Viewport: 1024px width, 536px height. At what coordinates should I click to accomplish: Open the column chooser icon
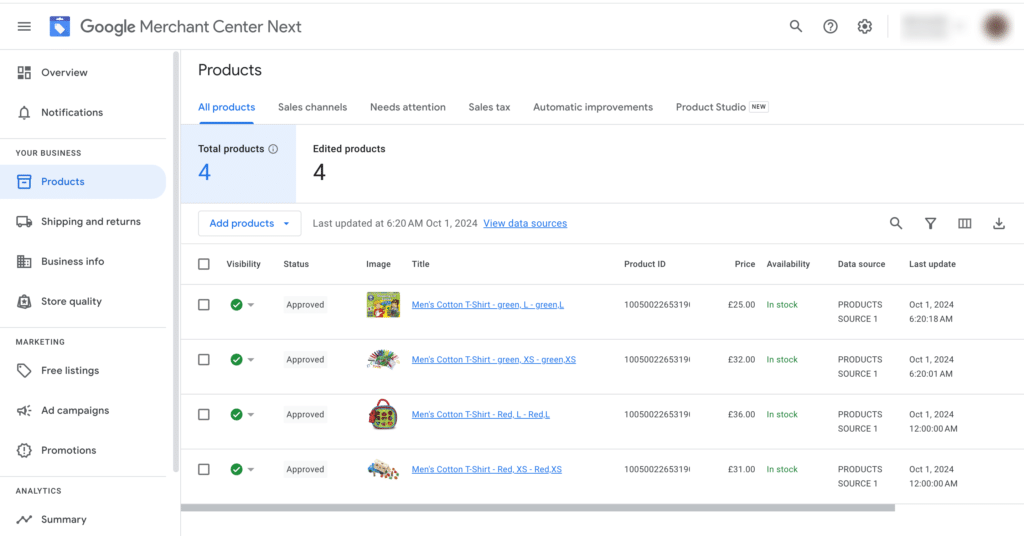(x=965, y=223)
